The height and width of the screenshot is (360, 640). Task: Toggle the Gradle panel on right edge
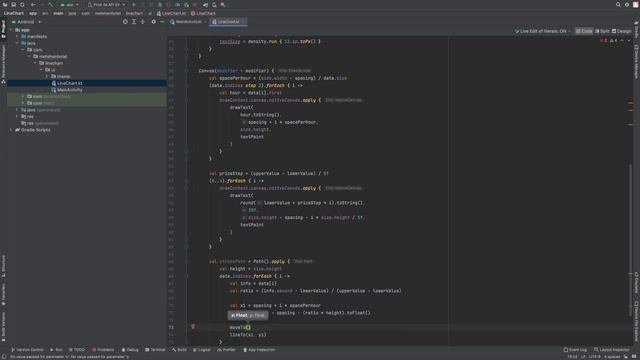pyautogui.click(x=636, y=29)
